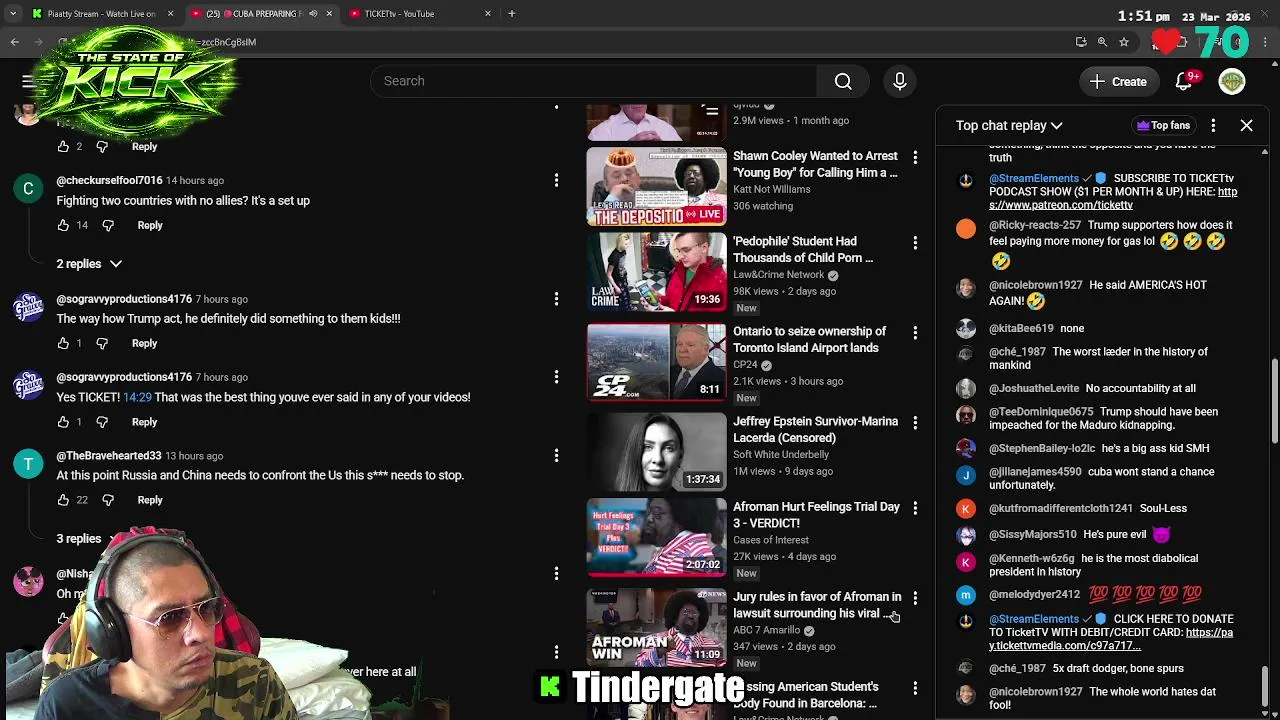Dislike TheBravehearted33's comment
1280x720 pixels.
(108, 500)
